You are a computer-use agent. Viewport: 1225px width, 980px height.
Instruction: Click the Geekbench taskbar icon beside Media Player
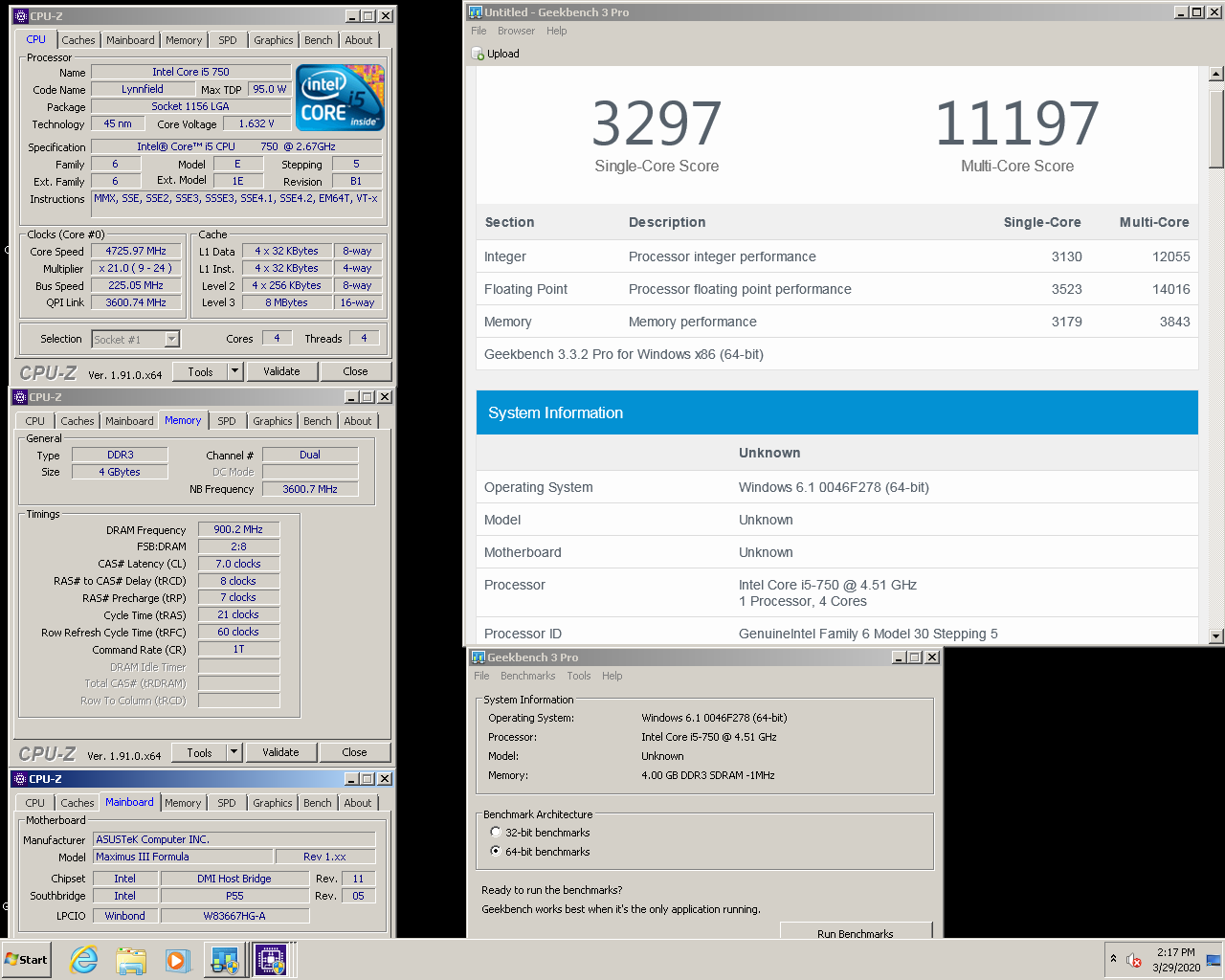[x=225, y=960]
